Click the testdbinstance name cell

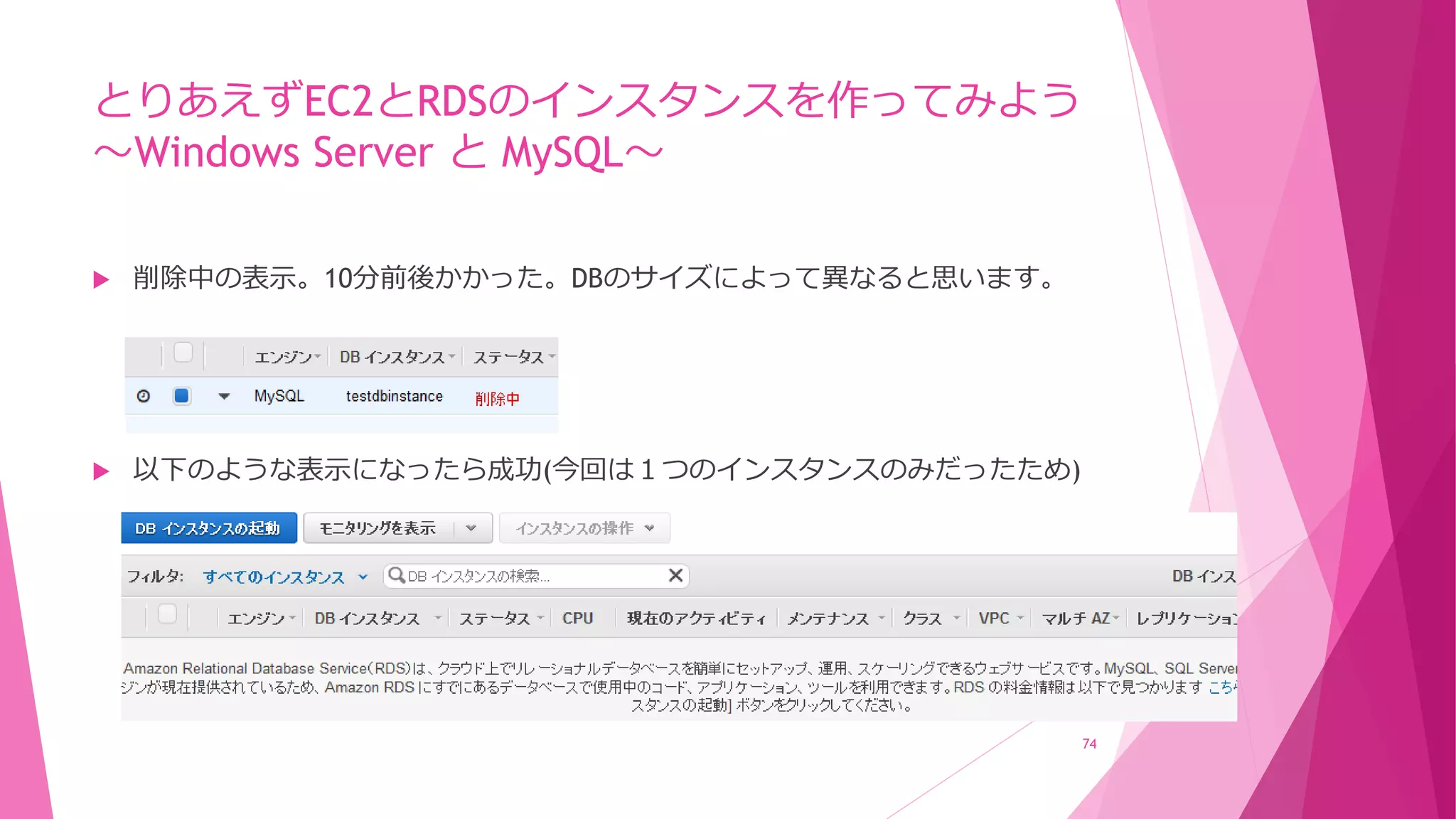394,396
